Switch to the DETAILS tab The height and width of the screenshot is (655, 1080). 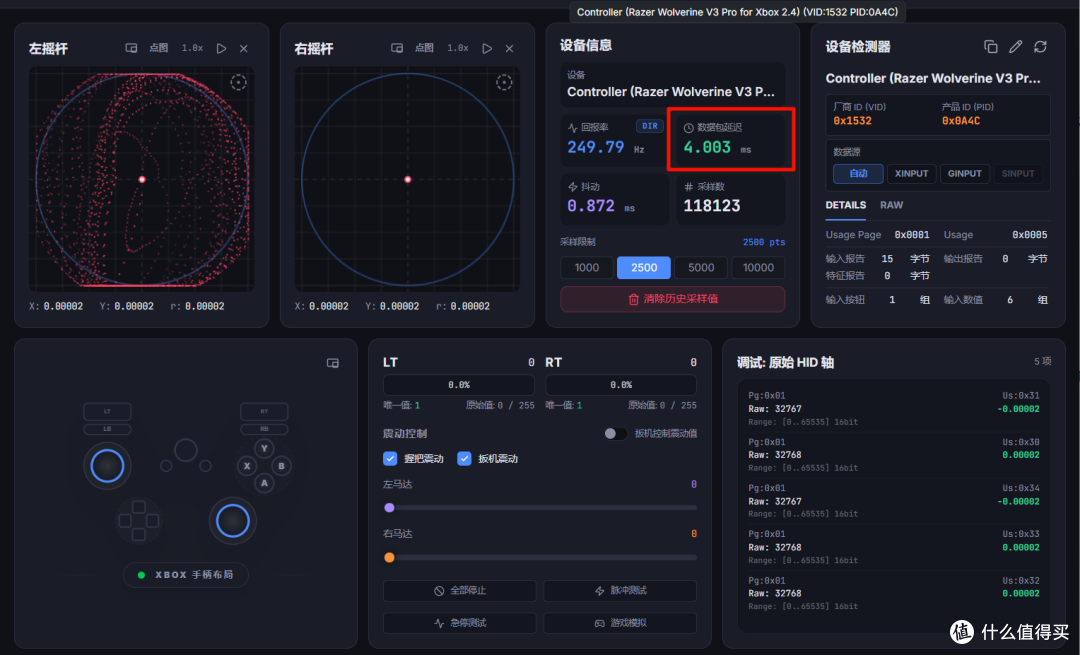tap(846, 205)
